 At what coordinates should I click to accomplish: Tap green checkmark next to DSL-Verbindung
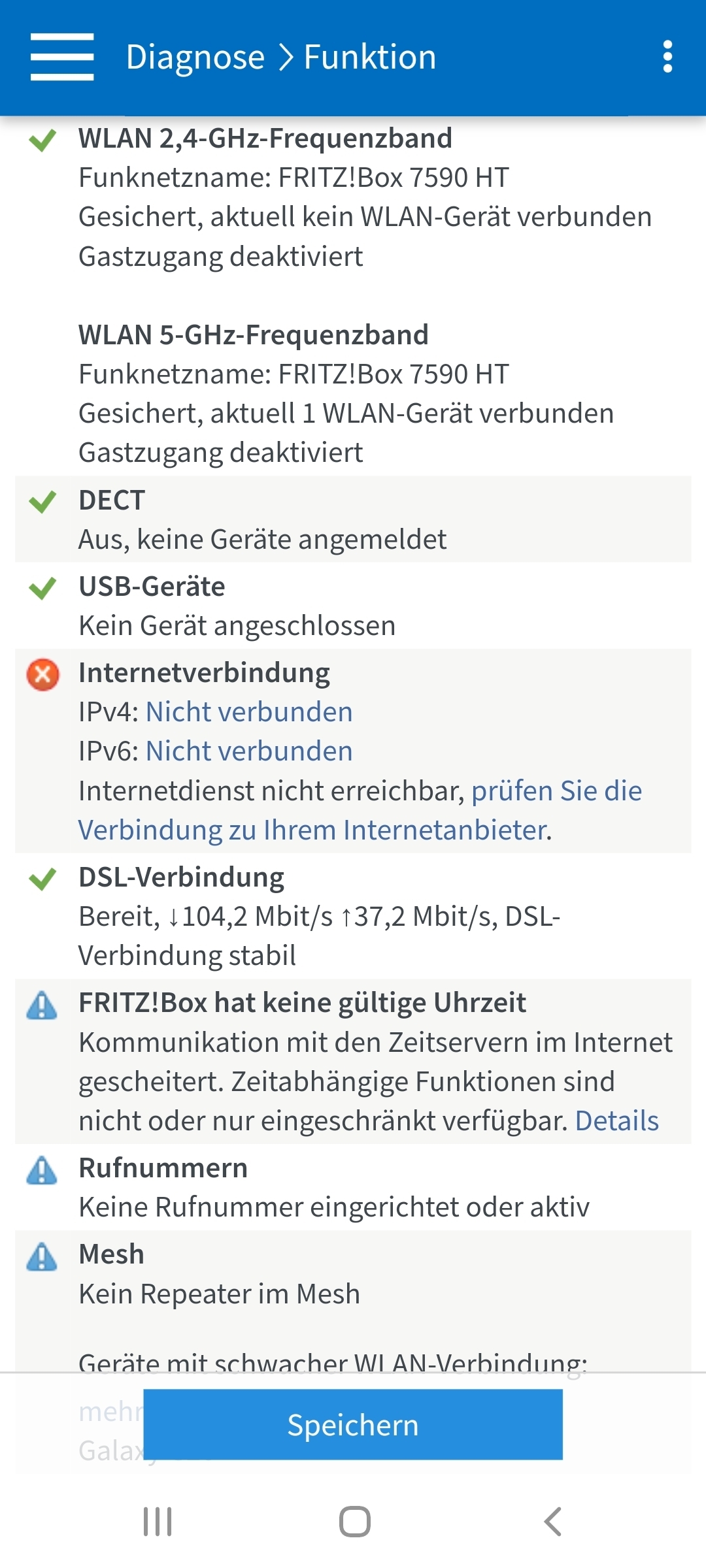[42, 879]
